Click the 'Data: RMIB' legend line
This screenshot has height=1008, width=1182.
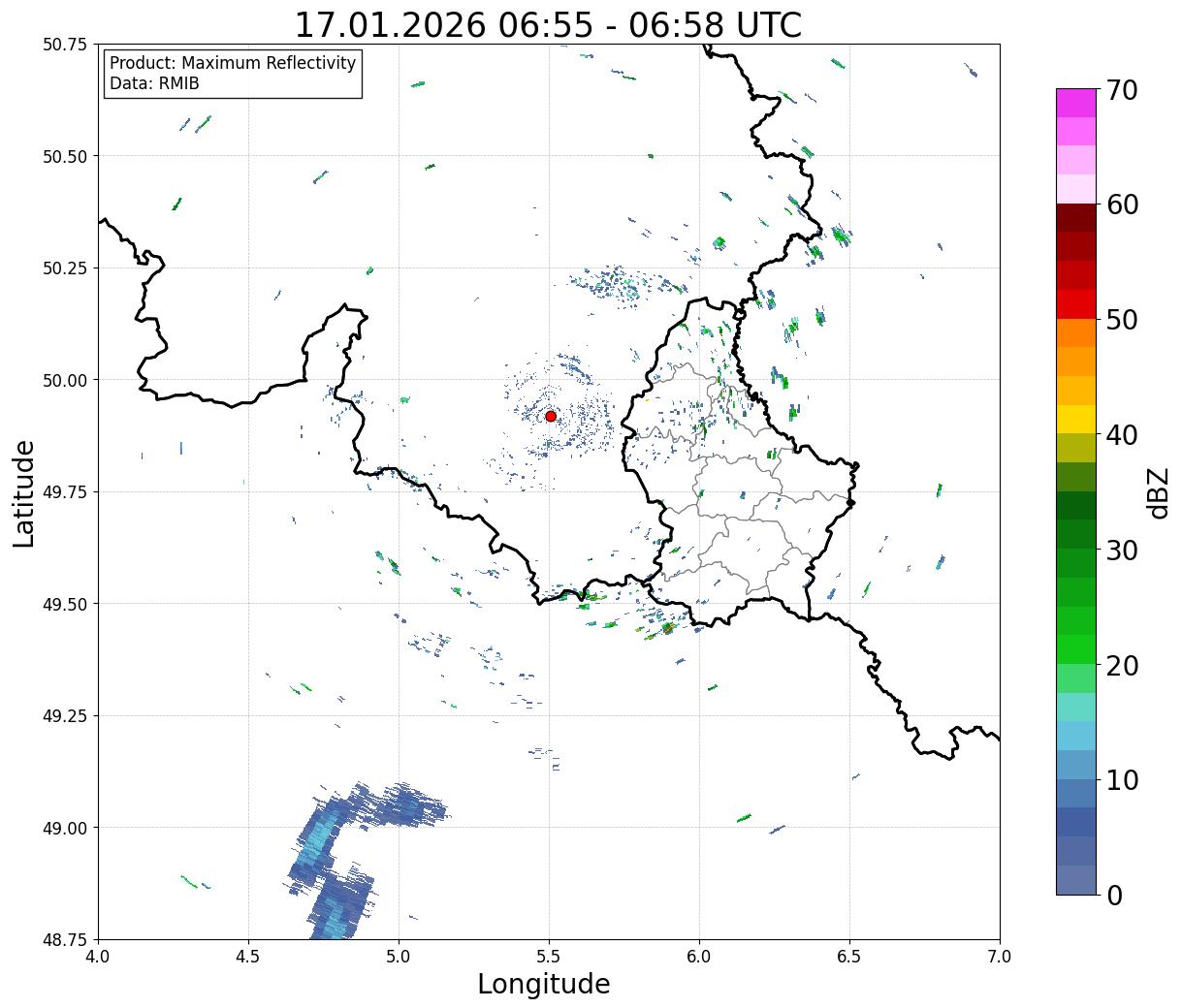click(x=154, y=83)
